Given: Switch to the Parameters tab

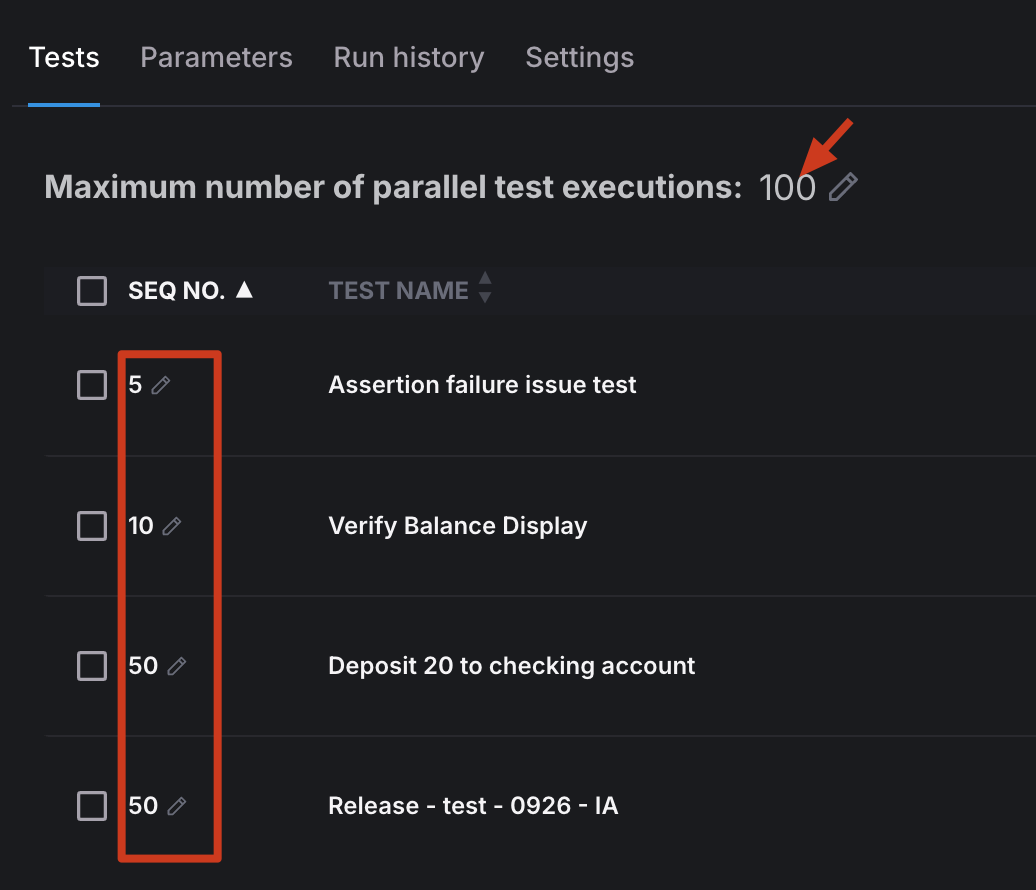Looking at the screenshot, I should point(216,57).
